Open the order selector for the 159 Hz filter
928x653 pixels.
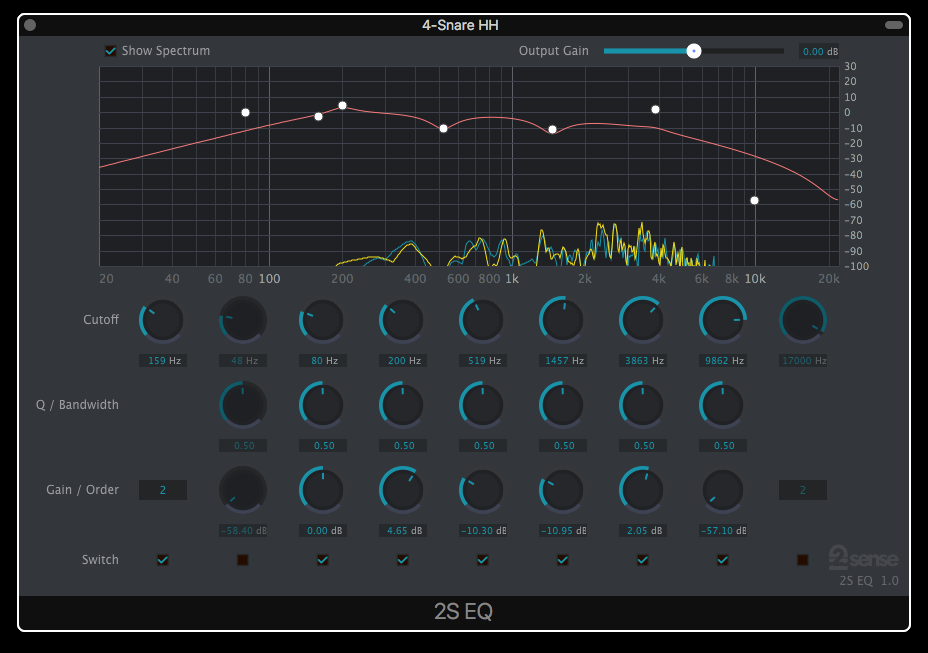tap(163, 490)
